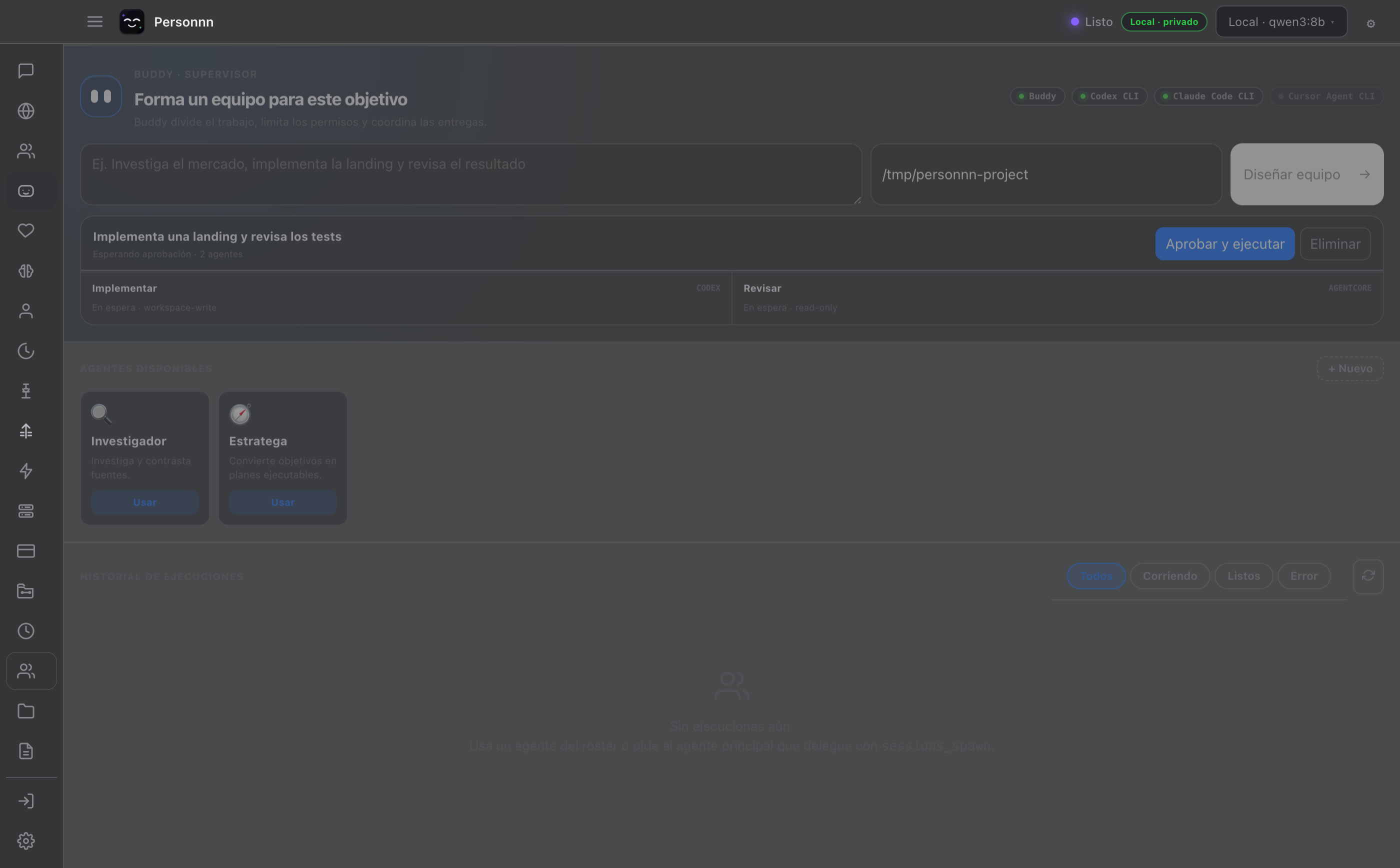Viewport: 1400px width, 868px height.
Task: Click the Listo status indicator
Action: 1091,22
